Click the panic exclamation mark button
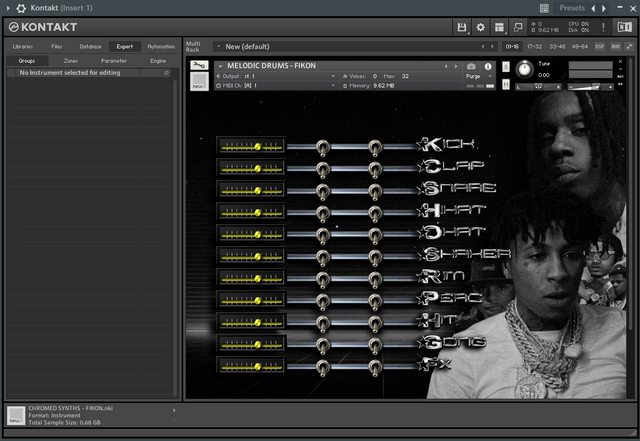Image resolution: width=640 pixels, height=441 pixels. point(603,26)
